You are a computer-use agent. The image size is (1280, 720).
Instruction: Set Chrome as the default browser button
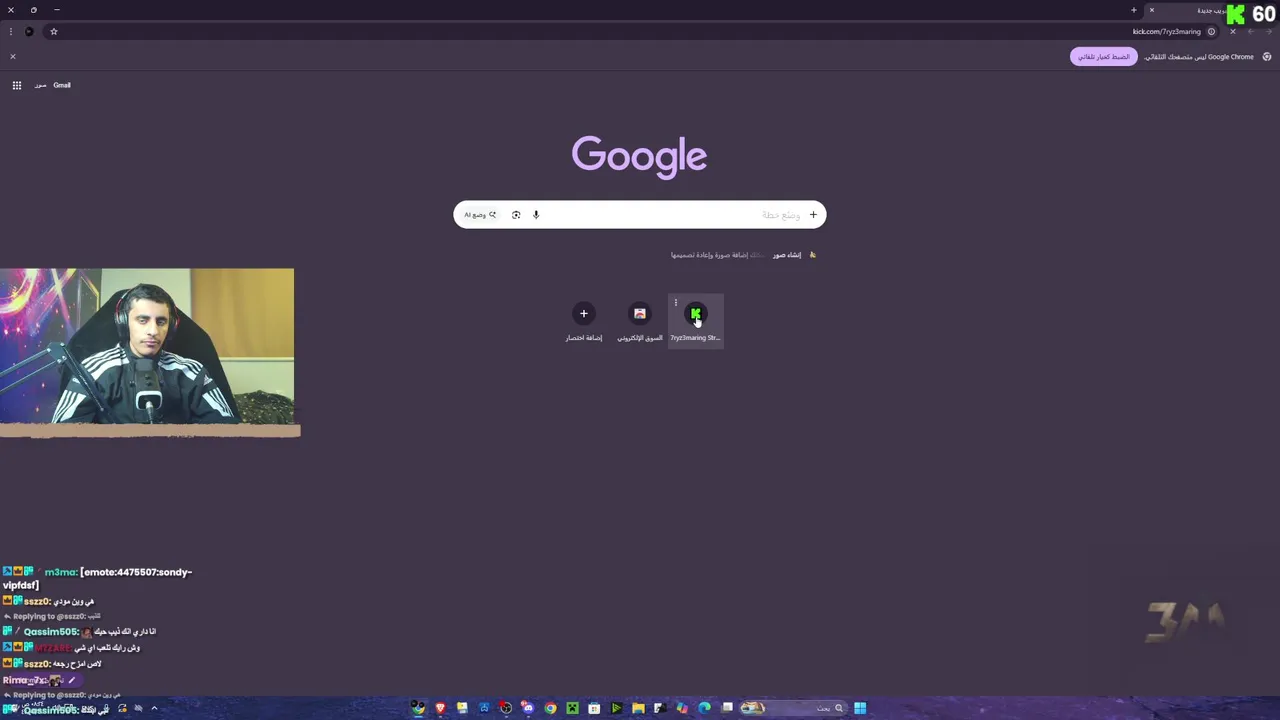(1104, 56)
